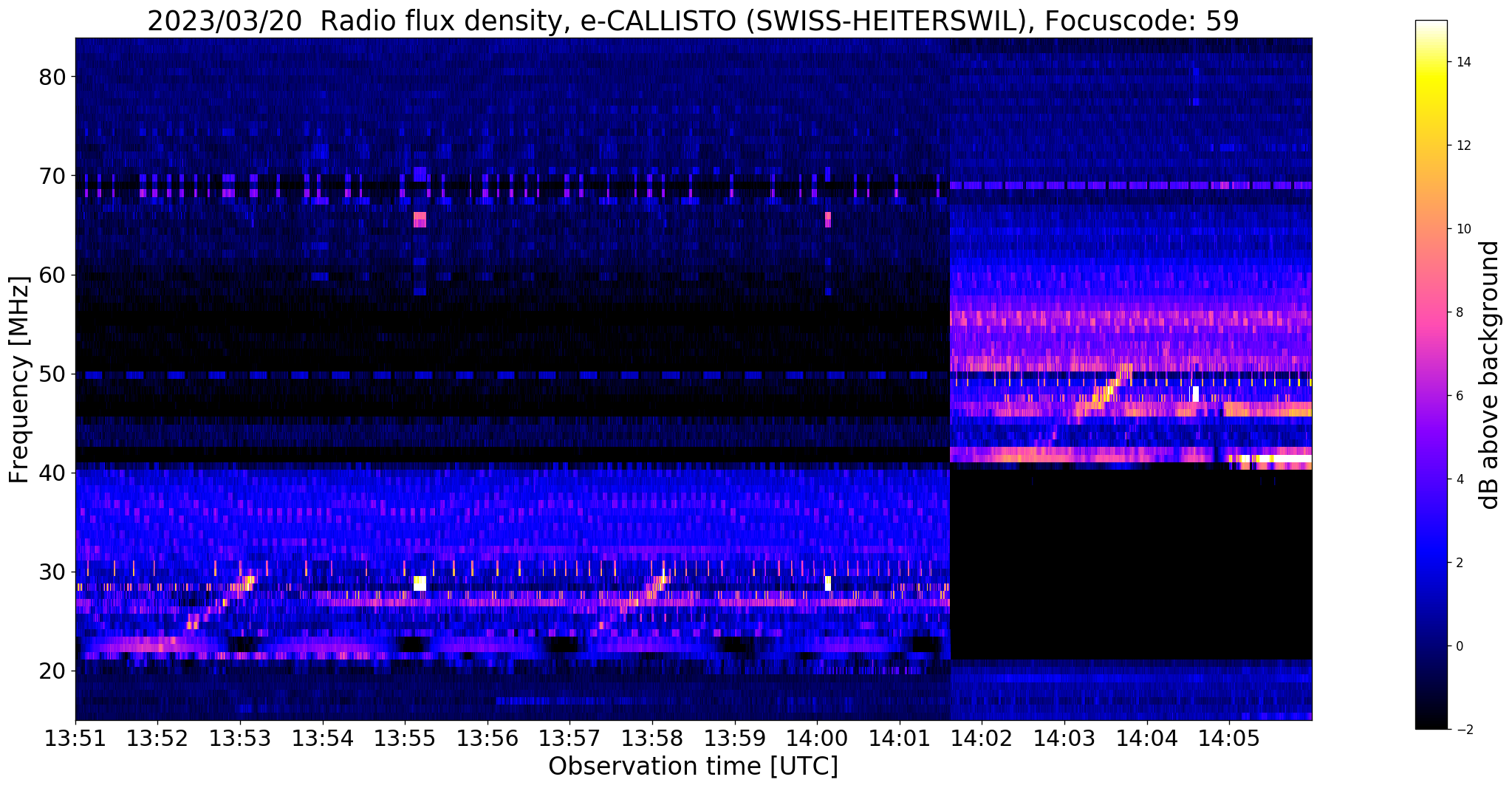
Task: Click the 'Frequency [MHz]' axis label
Action: click(19, 380)
